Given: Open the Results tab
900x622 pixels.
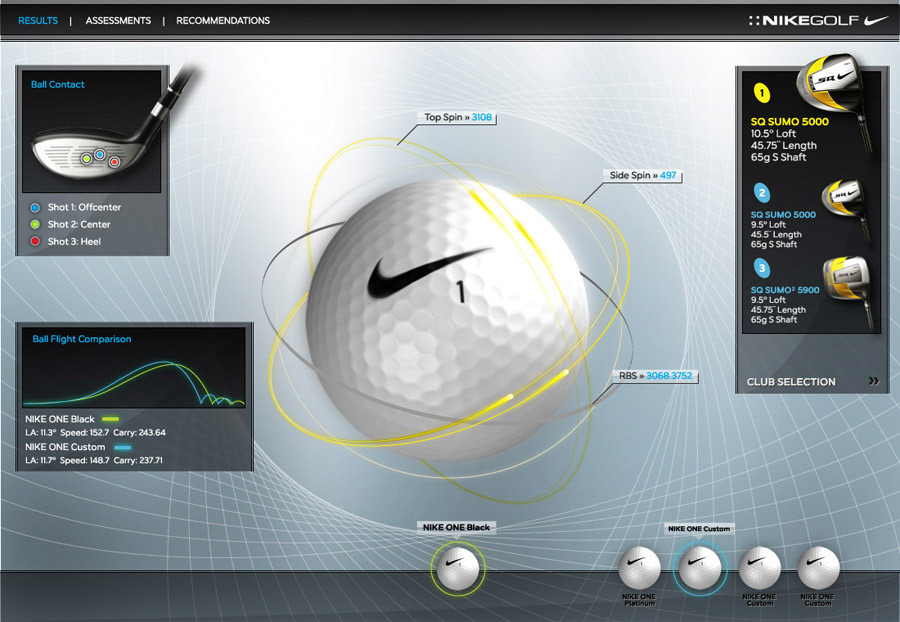Looking at the screenshot, I should [x=38, y=21].
